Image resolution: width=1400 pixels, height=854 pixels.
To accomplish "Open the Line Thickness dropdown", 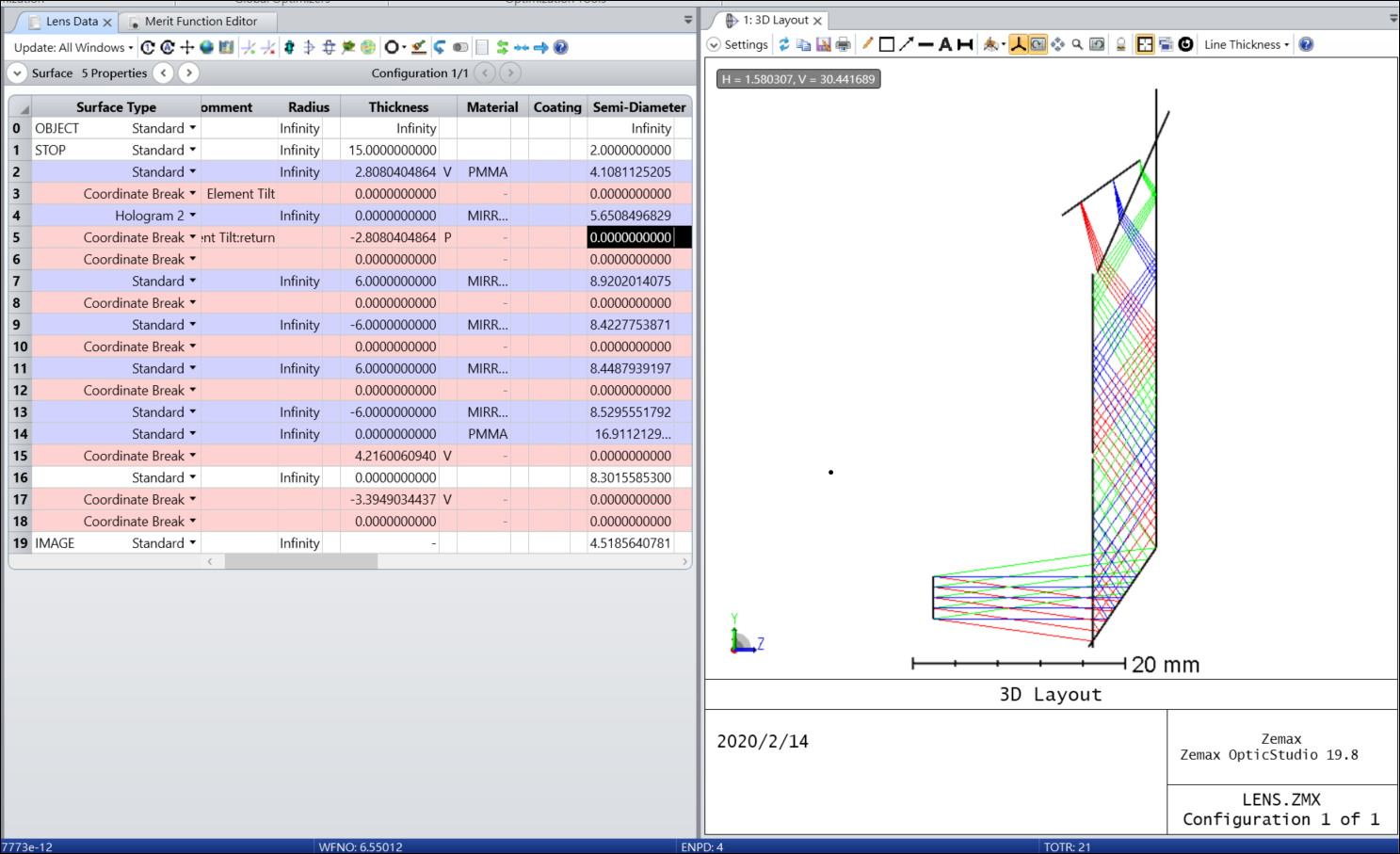I will click(x=1246, y=44).
